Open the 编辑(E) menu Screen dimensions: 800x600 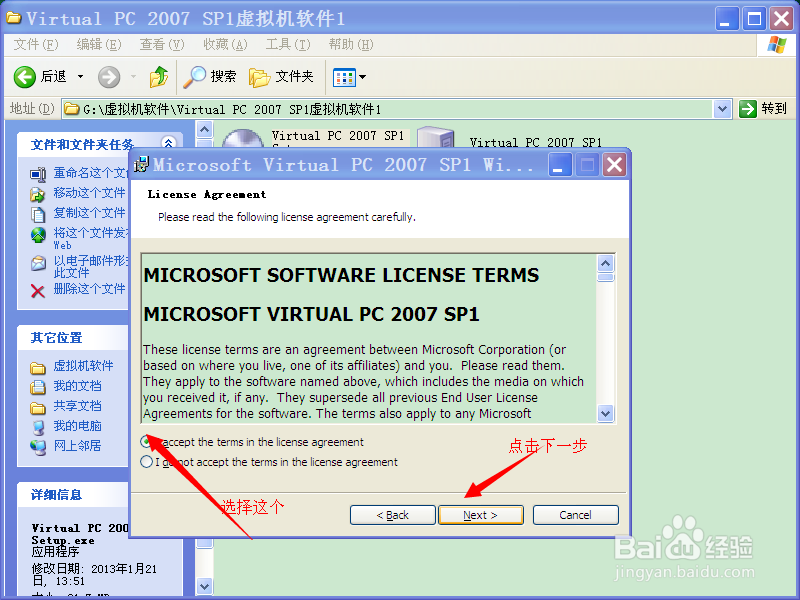click(99, 45)
